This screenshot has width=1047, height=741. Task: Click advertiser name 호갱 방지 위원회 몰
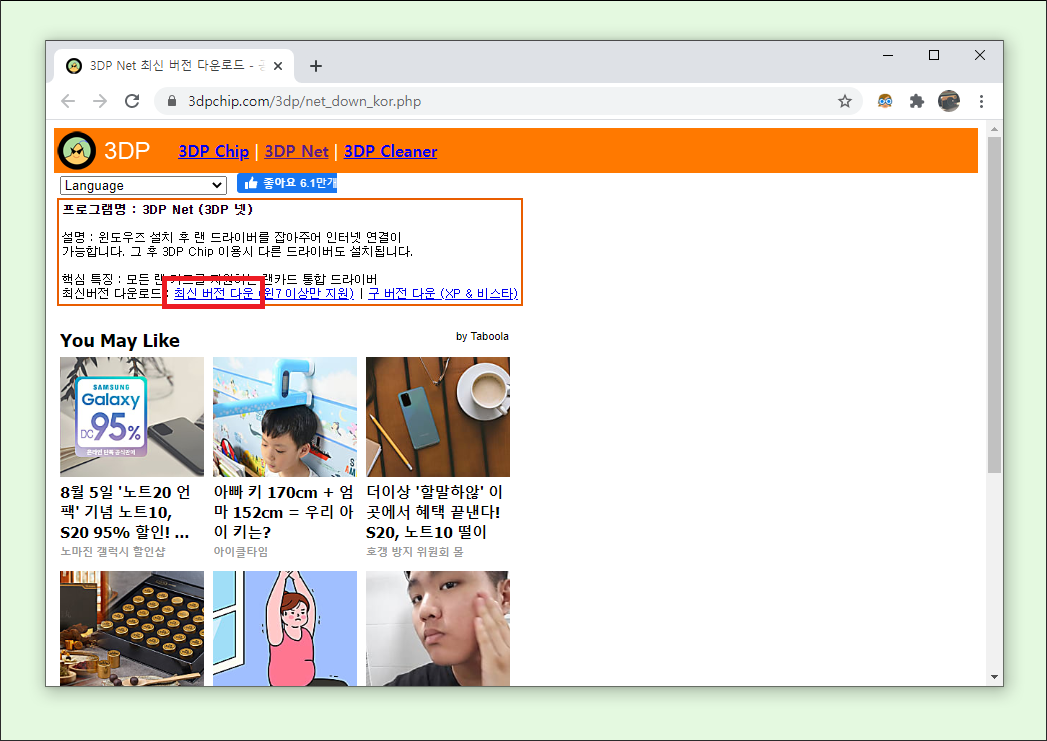415,551
